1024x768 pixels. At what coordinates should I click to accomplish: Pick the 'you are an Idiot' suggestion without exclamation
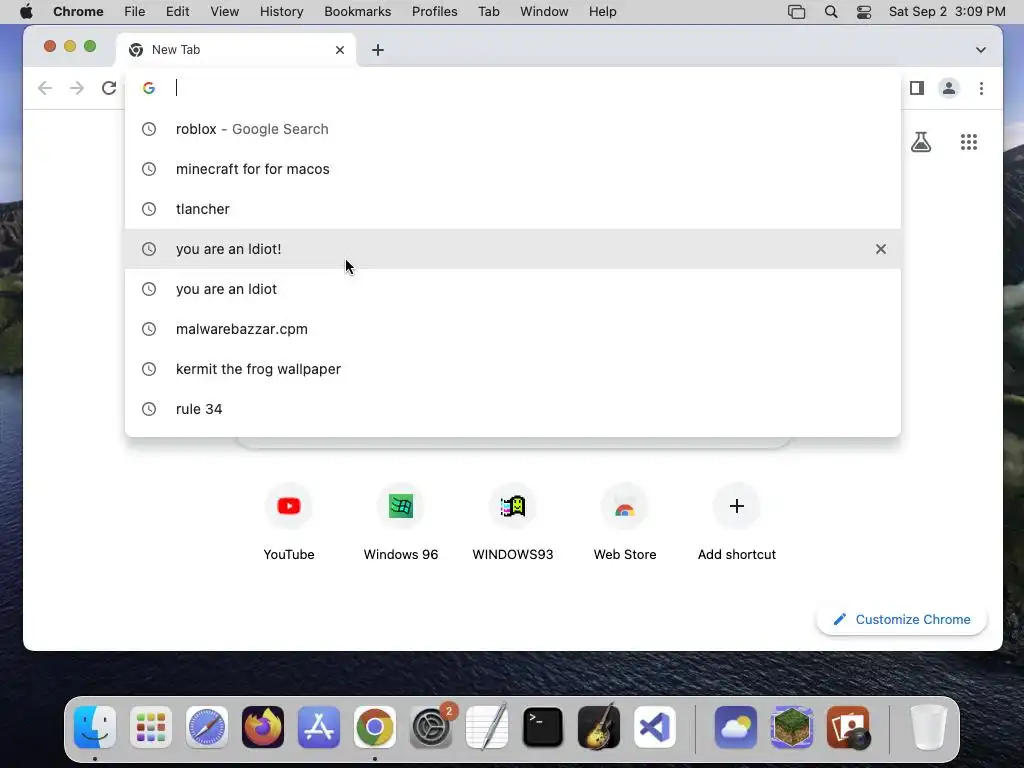point(513,289)
